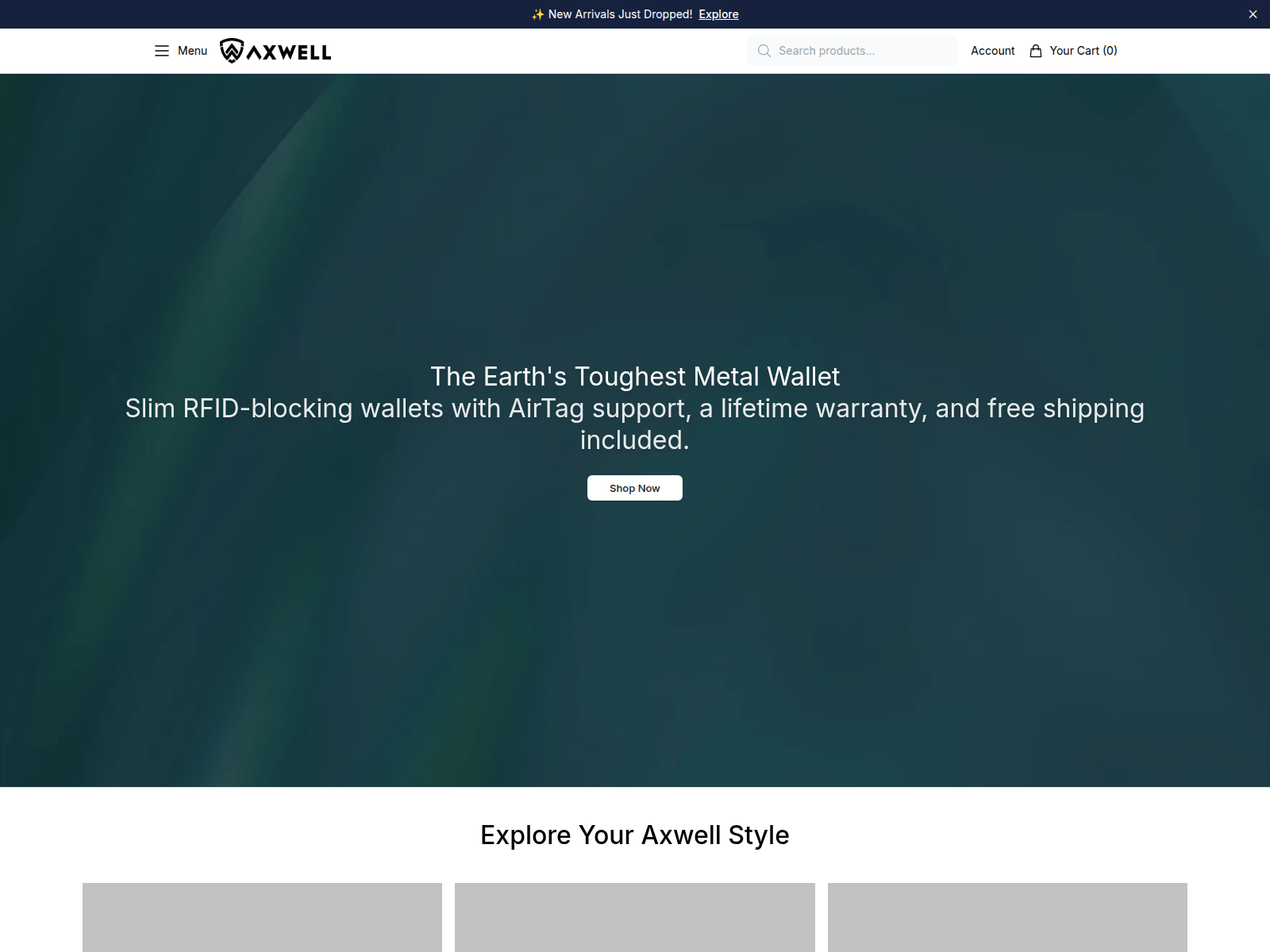Click the Shop Now button
This screenshot has height=952, width=1270.
click(635, 488)
